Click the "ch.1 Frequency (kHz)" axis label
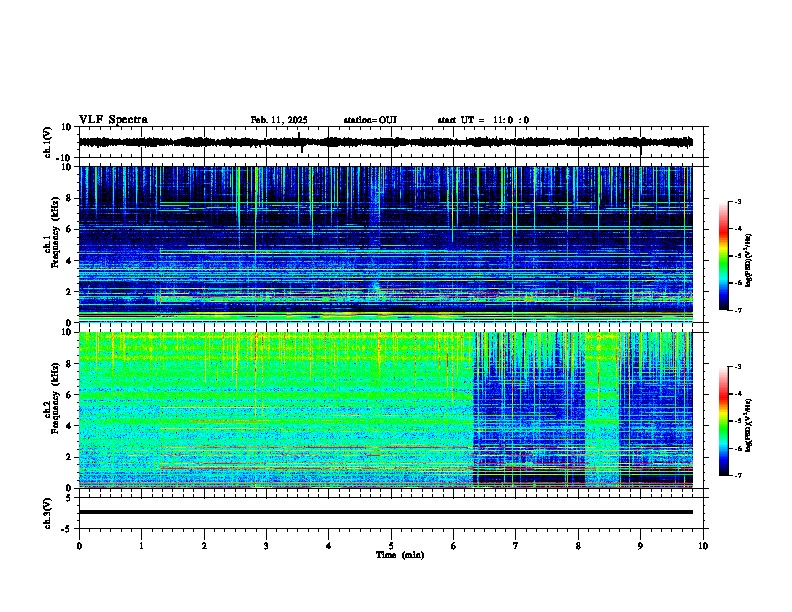Screen dimensions: 792x612 [52, 233]
